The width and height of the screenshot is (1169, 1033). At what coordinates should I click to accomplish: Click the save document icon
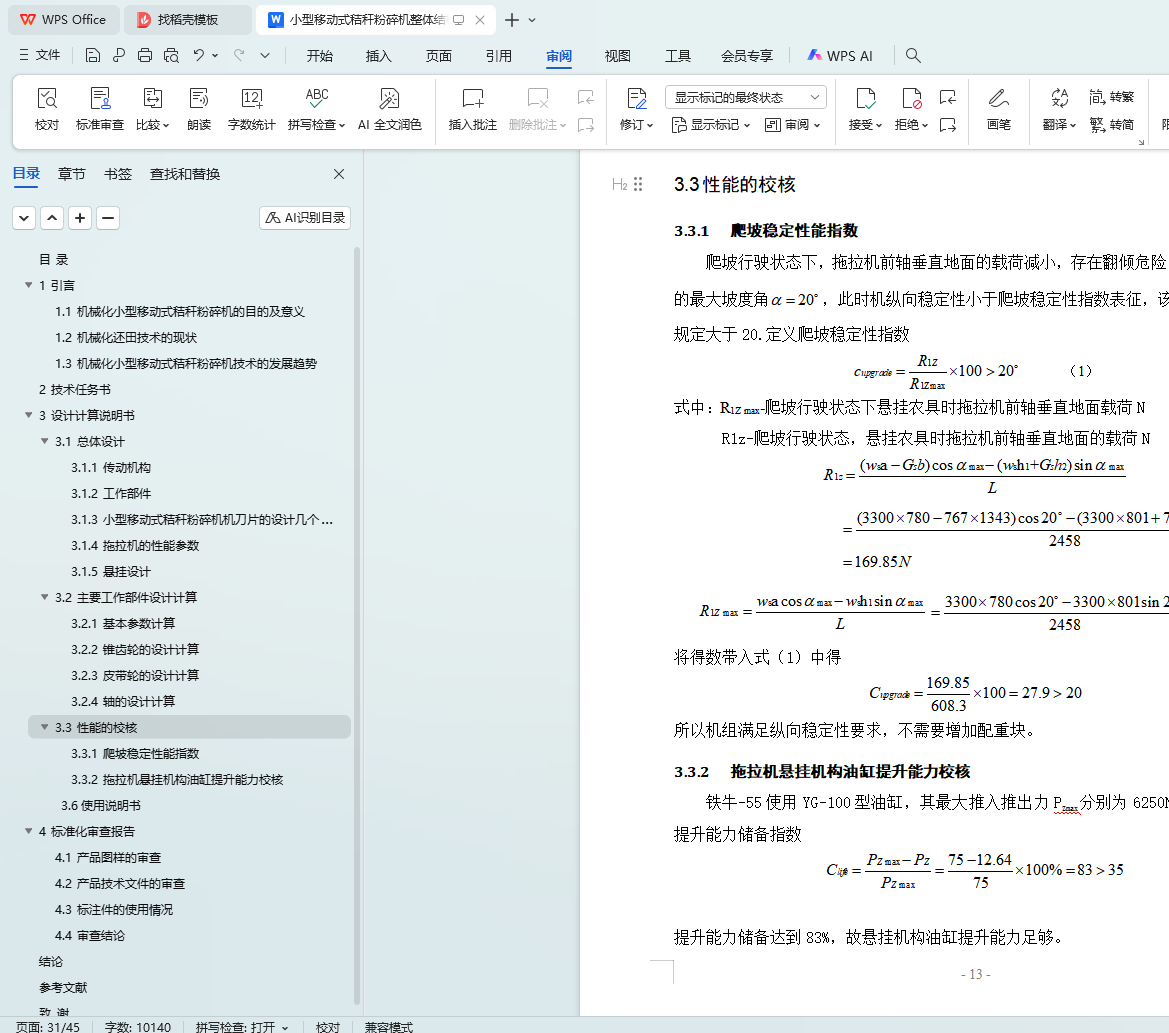(92, 55)
